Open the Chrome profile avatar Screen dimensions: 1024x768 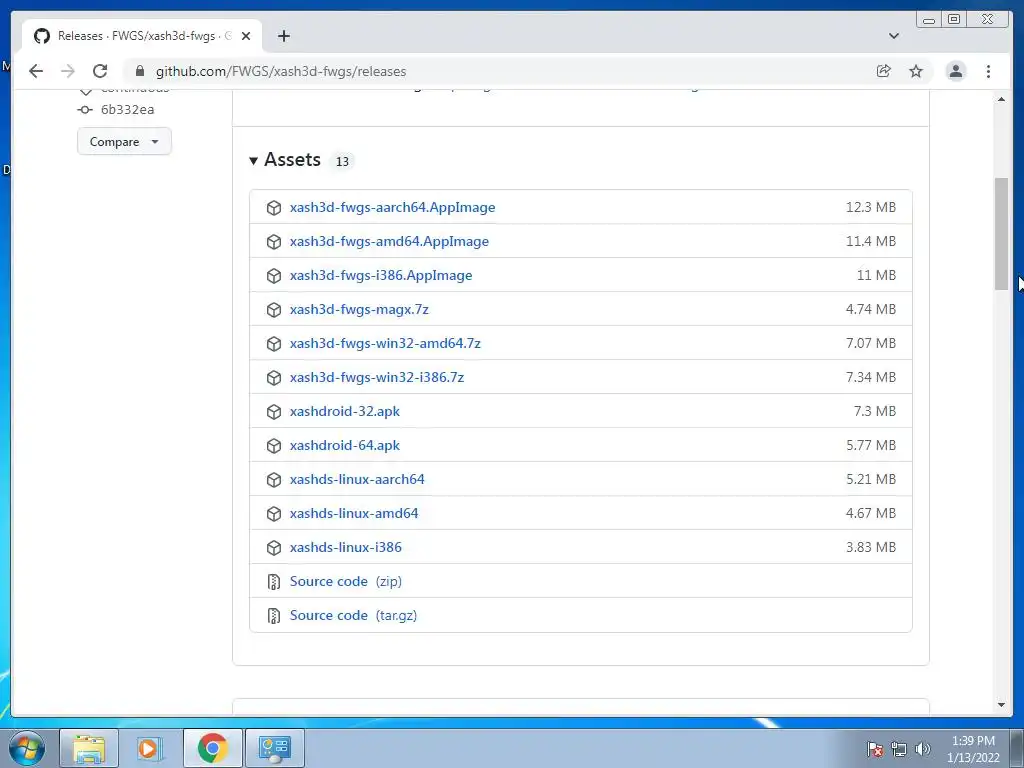tap(955, 71)
